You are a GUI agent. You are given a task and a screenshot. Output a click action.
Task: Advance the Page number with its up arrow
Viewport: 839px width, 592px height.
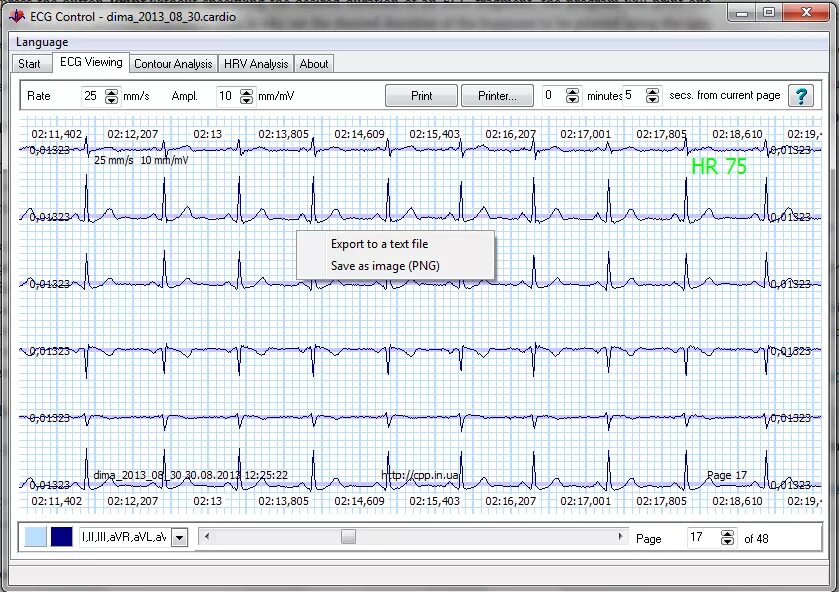coord(727,533)
